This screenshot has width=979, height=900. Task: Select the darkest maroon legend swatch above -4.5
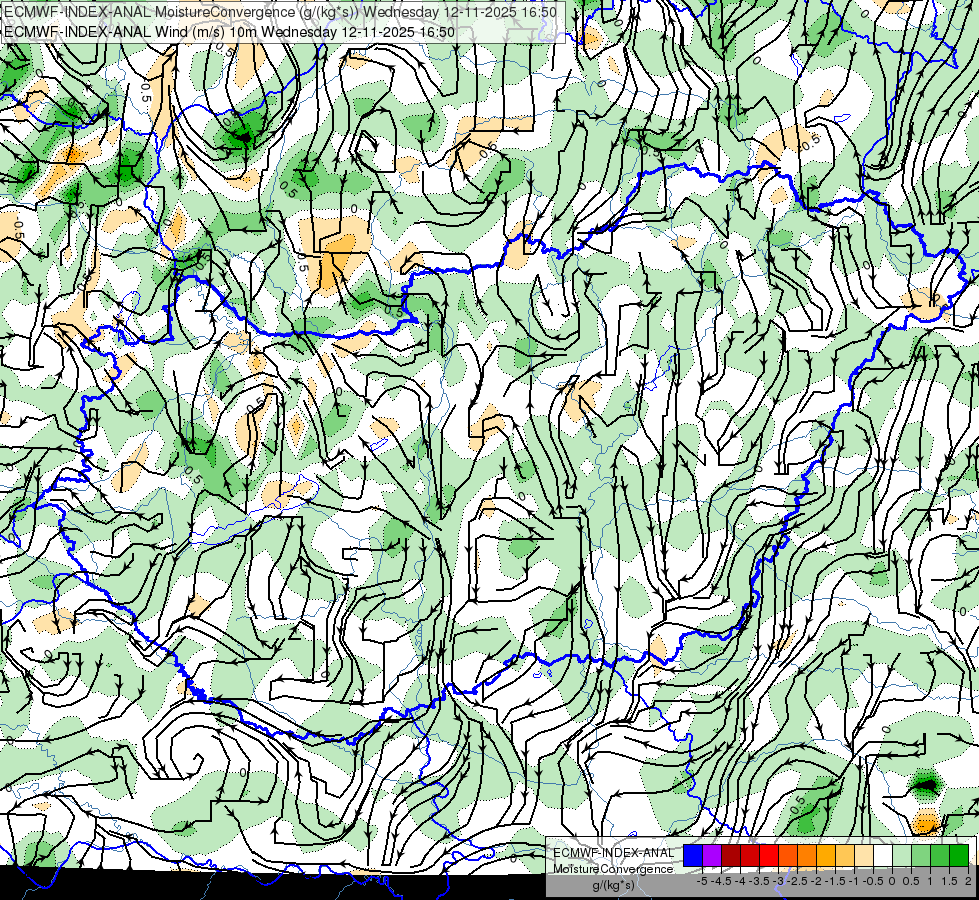tap(731, 856)
